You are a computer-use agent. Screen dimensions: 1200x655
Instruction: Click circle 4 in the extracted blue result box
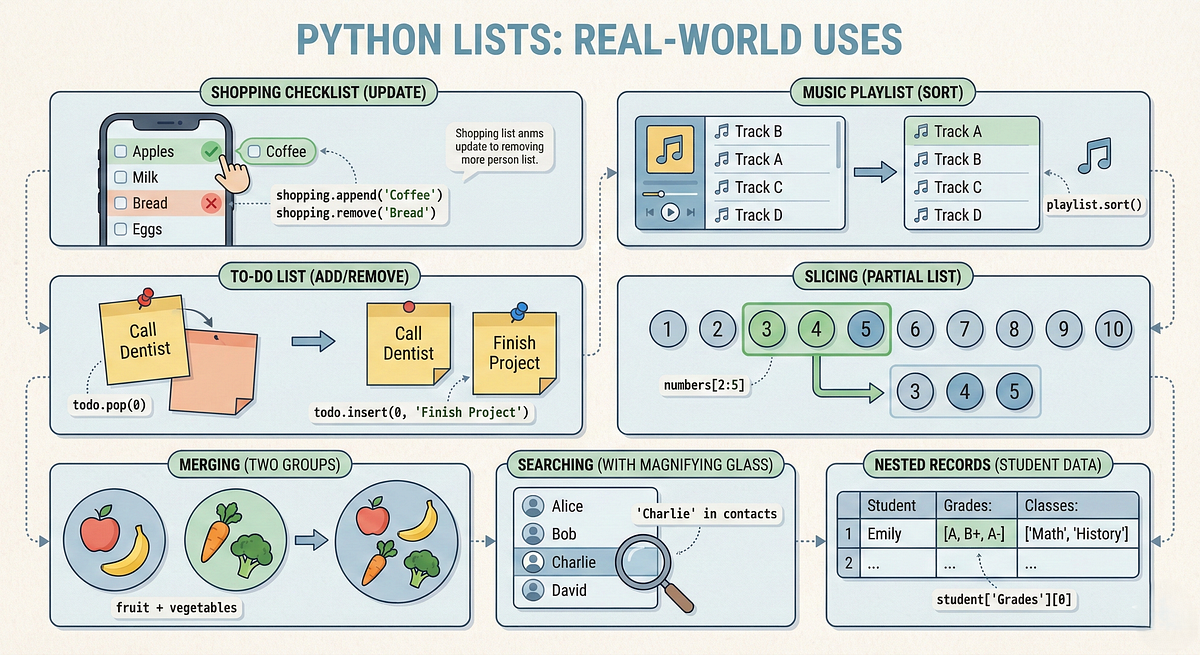965,391
